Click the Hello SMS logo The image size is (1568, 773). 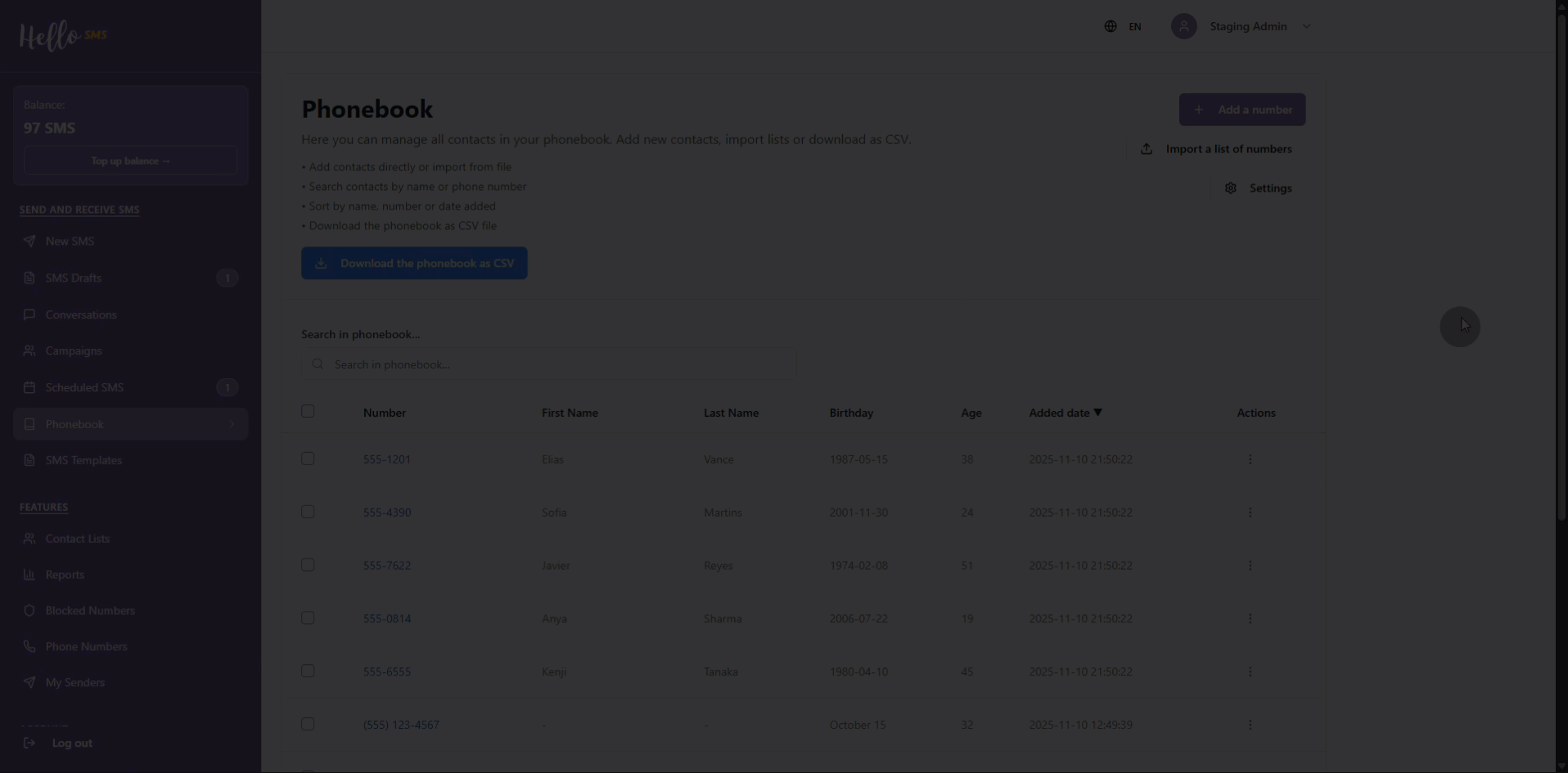63,36
